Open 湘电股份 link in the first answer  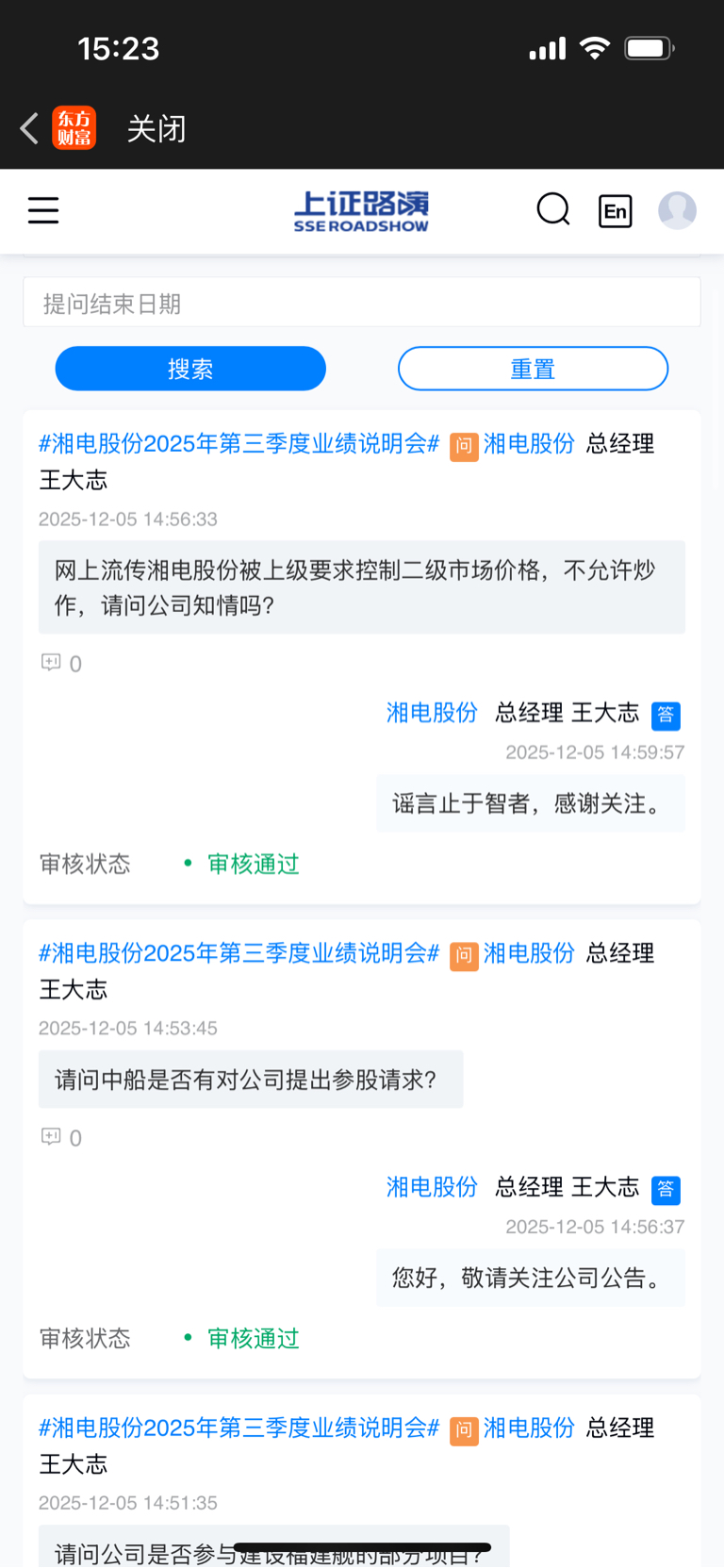pos(432,713)
